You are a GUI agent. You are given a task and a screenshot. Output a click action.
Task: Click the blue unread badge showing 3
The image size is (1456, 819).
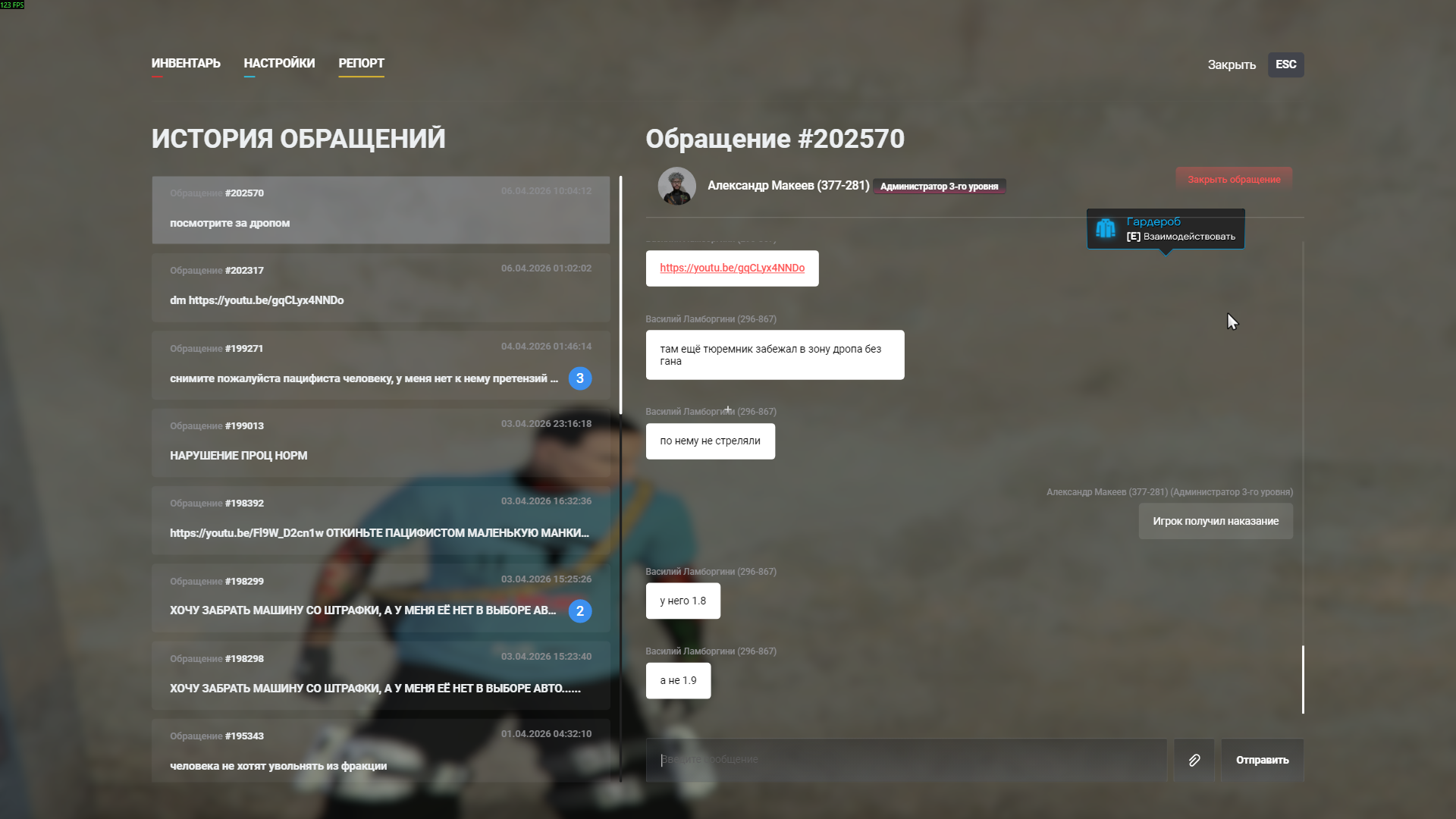coord(580,378)
